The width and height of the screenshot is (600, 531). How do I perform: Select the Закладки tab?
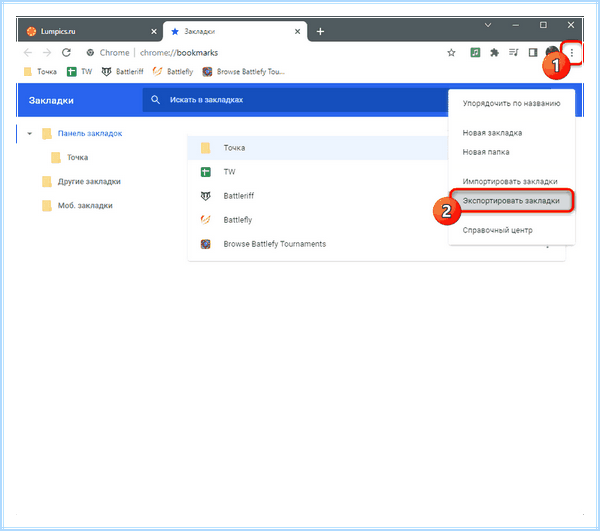tap(235, 31)
